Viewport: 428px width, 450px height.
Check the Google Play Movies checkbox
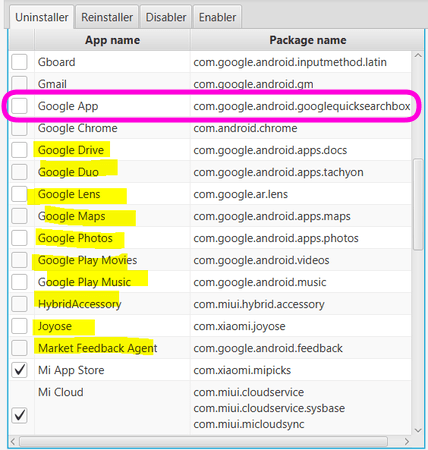pyautogui.click(x=19, y=260)
